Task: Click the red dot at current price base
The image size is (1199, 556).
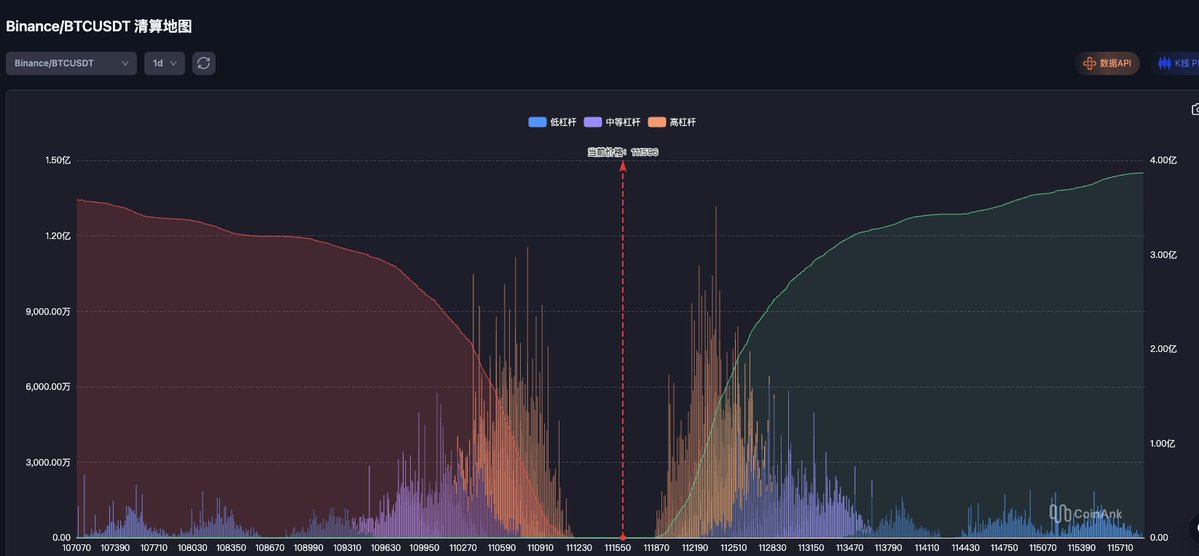Action: (622, 538)
